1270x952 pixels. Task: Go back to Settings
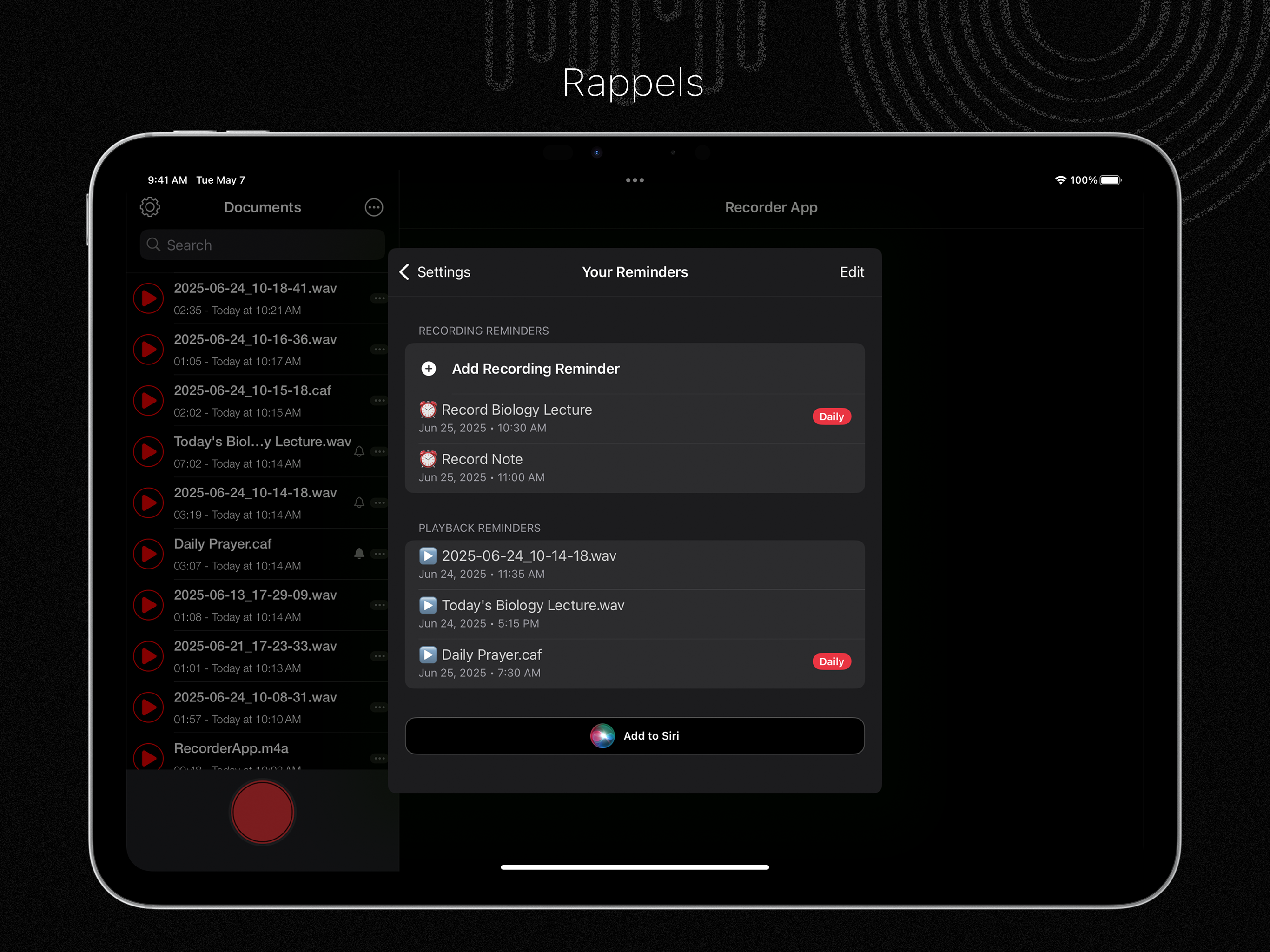(x=435, y=272)
